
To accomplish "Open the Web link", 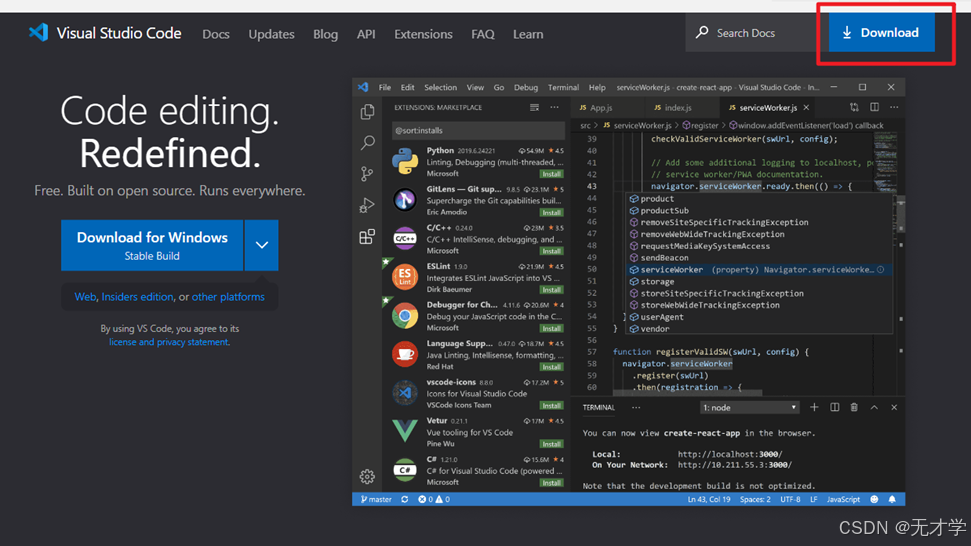I will pos(85,297).
